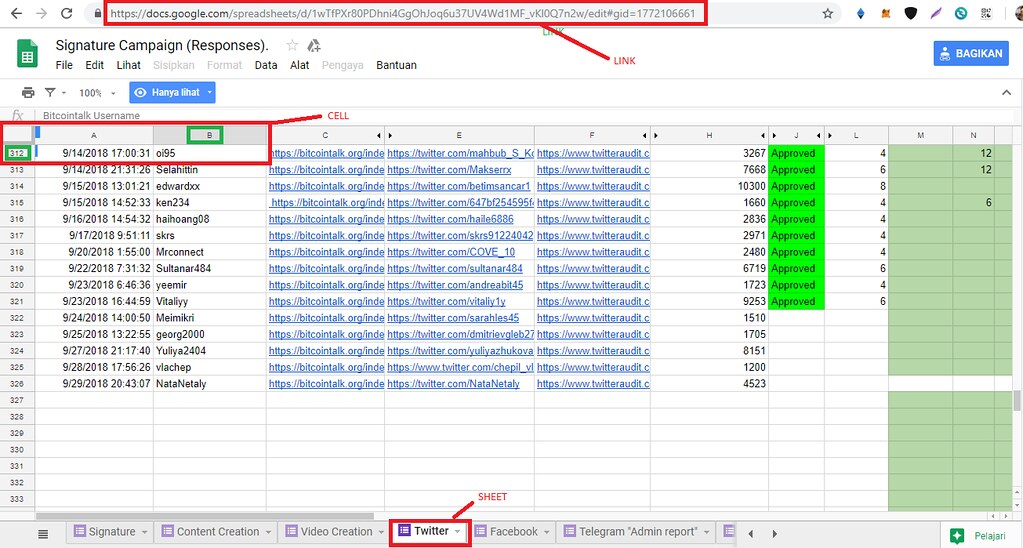Screen dimensions: 1023x548
Task: Print the spreadsheet with the printer icon
Action: [28, 93]
